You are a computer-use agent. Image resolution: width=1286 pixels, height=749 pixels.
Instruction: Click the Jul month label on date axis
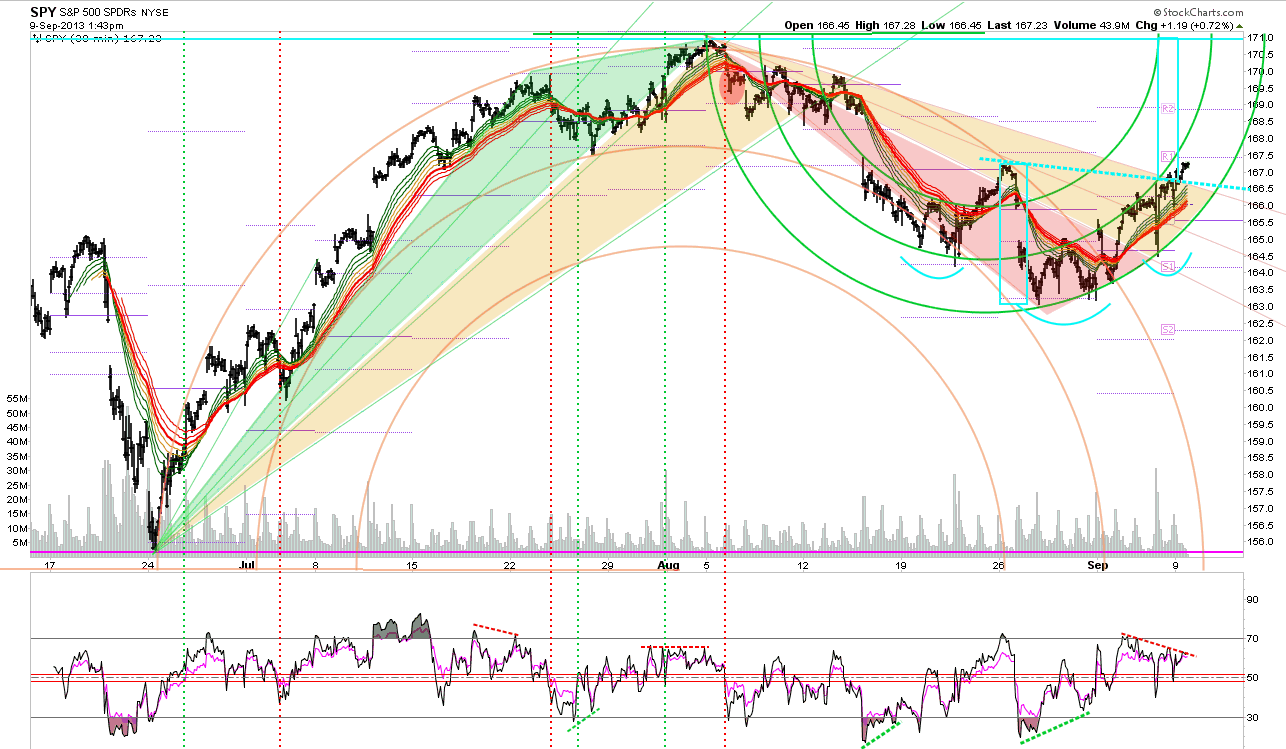(x=245, y=565)
